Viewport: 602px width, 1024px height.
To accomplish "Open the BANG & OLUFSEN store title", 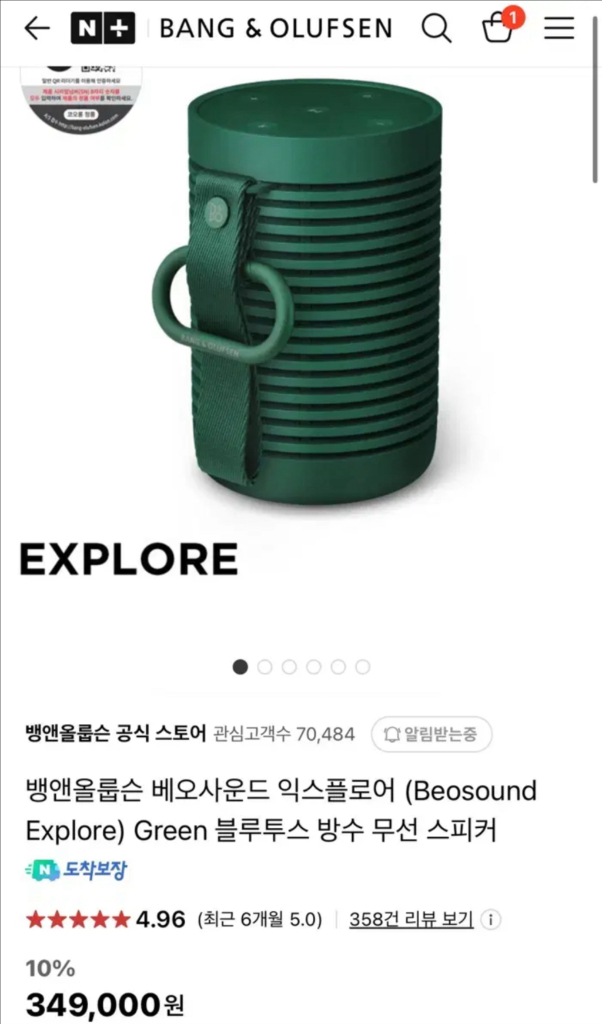I will (x=276, y=29).
